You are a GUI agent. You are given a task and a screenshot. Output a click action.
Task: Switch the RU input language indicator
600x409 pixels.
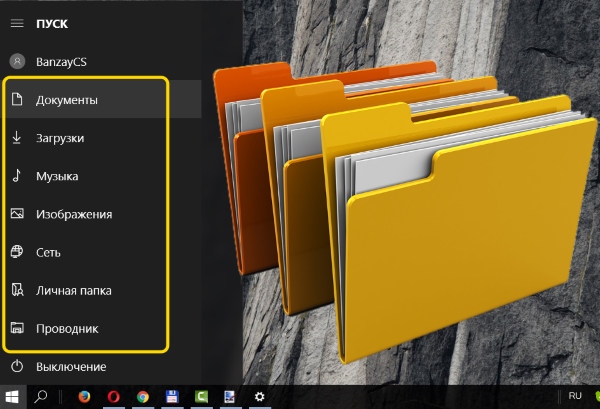[x=575, y=396]
